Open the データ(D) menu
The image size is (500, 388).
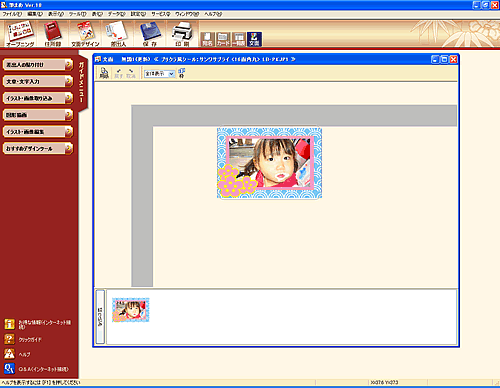(116, 14)
